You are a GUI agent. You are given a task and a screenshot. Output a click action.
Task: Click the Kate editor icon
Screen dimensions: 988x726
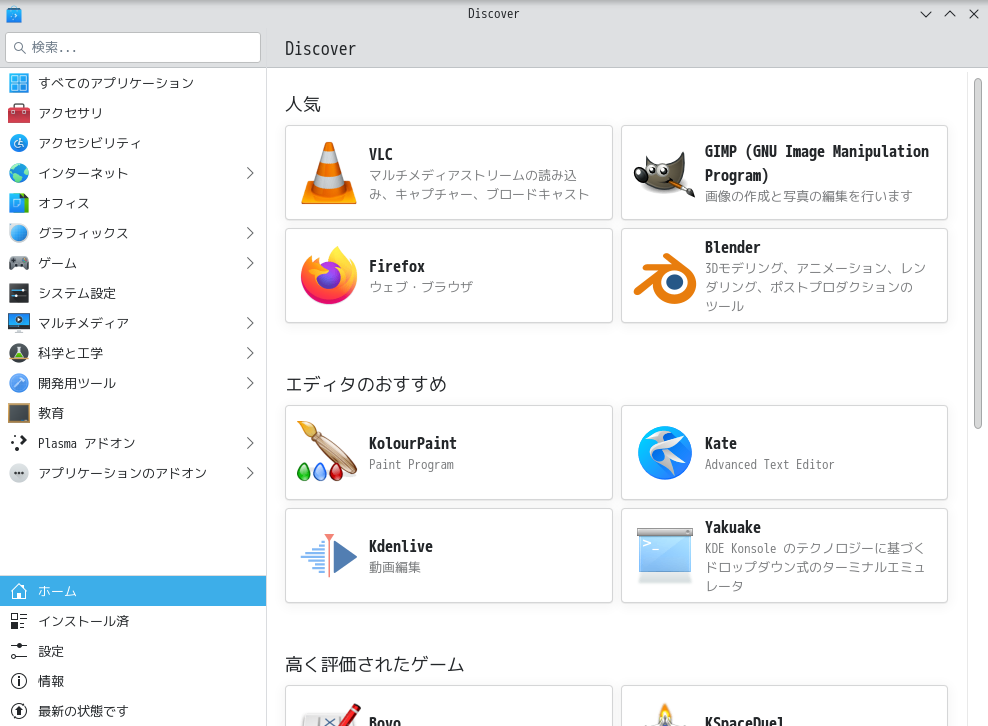664,452
